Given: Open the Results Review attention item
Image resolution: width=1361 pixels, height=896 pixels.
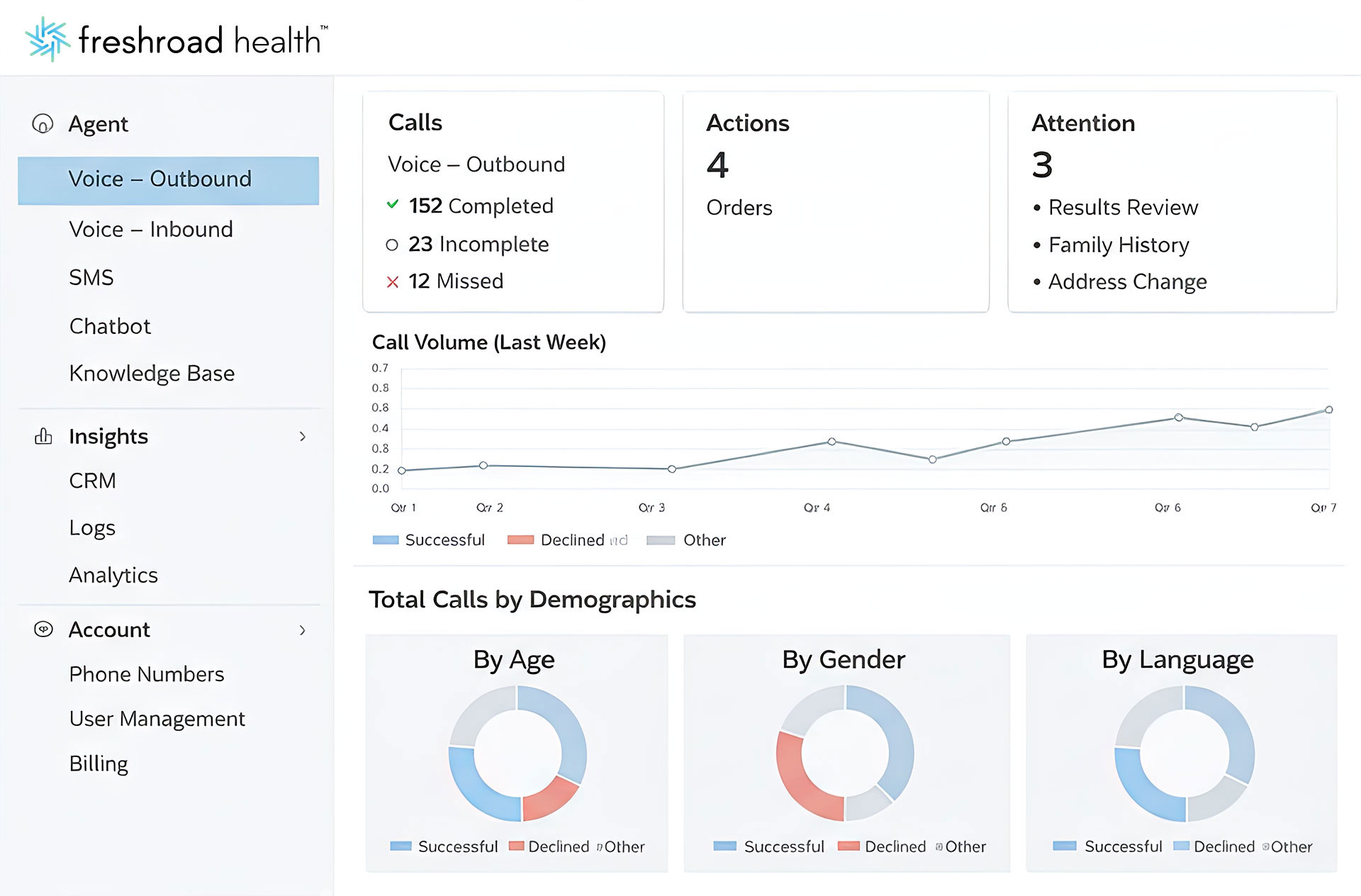Looking at the screenshot, I should [x=1123, y=207].
